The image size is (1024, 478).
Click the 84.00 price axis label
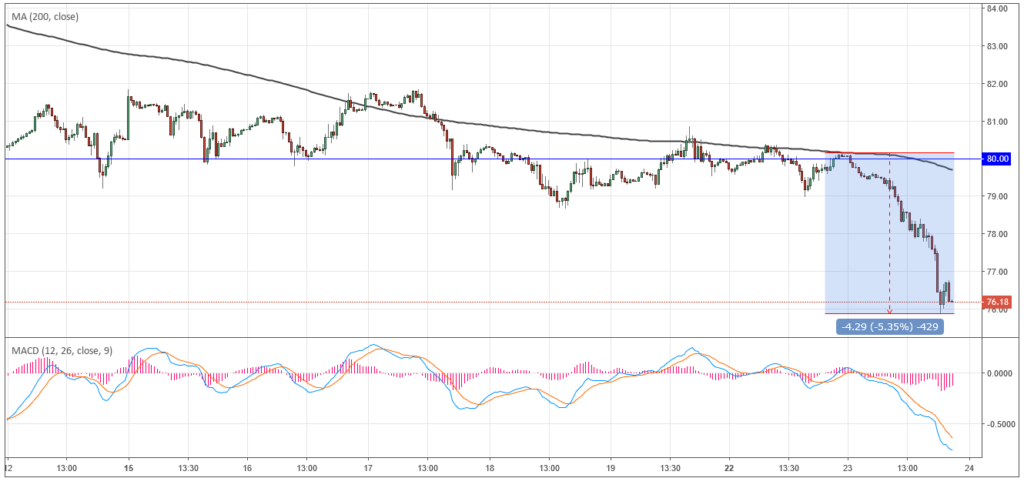pos(997,9)
